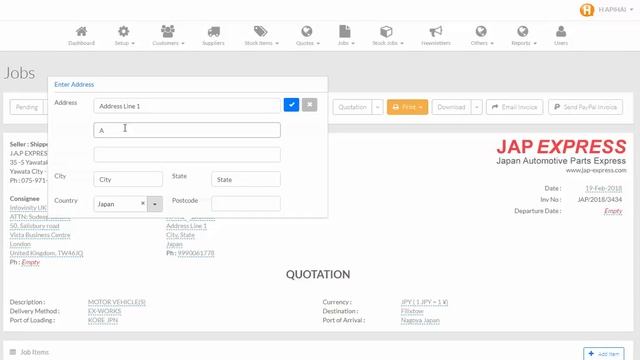Click the Email Invoice button
Image resolution: width=640 pixels, height=360 pixels.
(515, 107)
